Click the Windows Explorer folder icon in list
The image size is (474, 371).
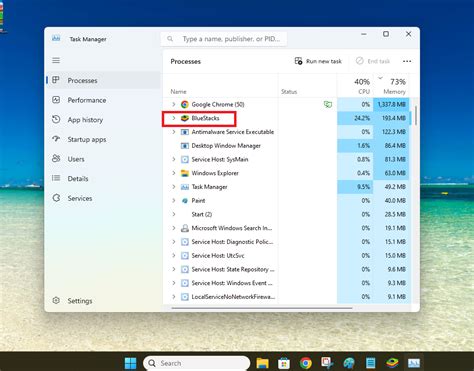(x=185, y=173)
